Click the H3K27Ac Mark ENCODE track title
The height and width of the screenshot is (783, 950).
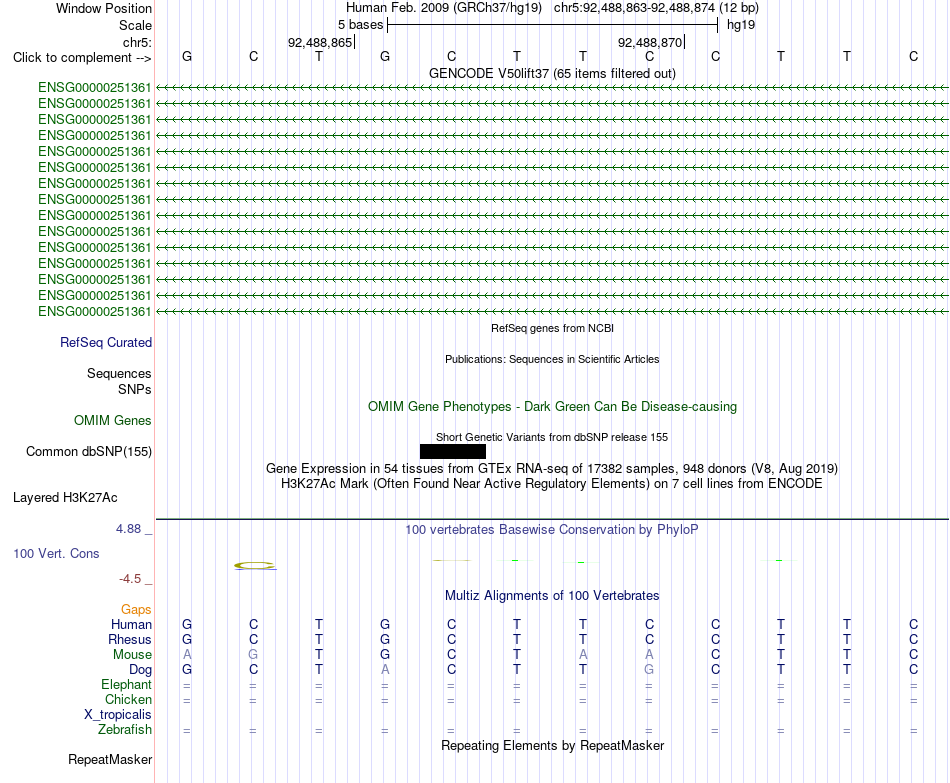pos(552,484)
